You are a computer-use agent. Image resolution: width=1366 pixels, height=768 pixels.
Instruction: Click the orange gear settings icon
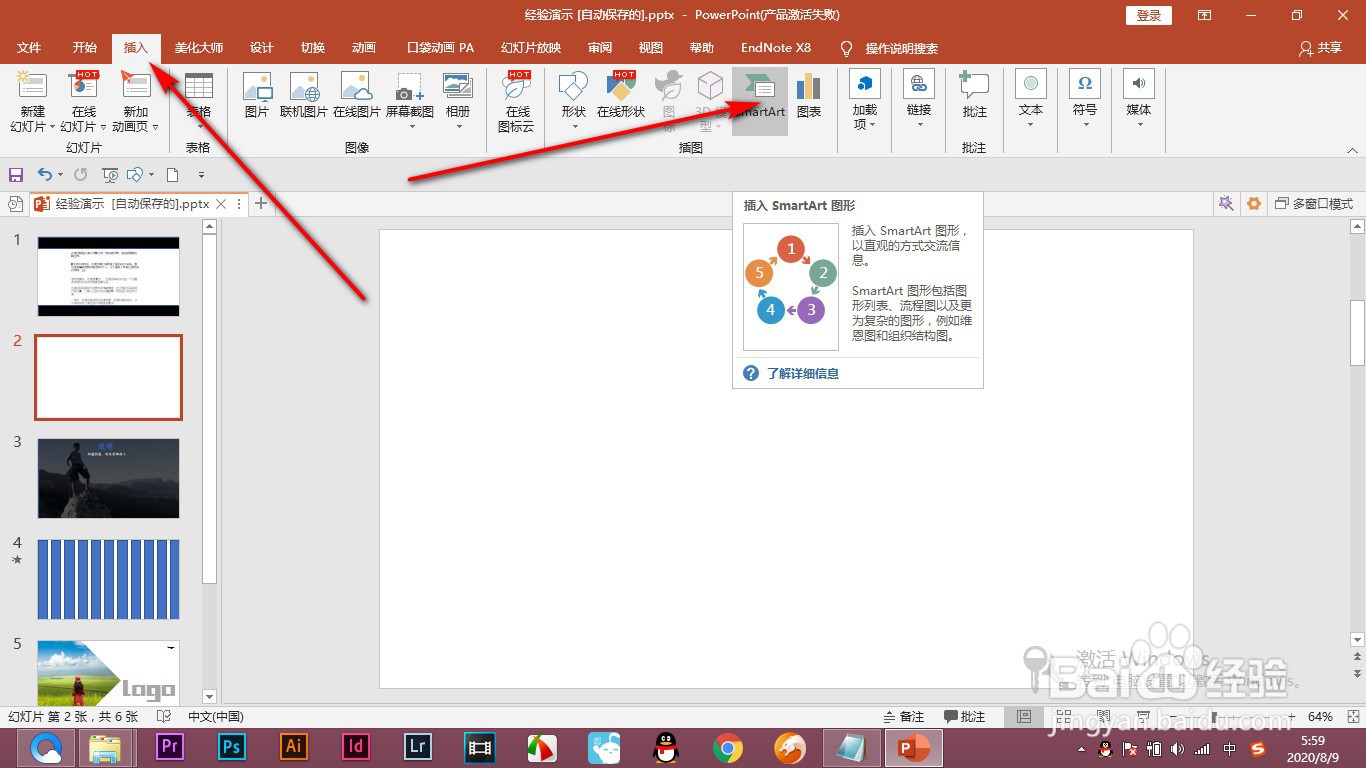click(x=1253, y=203)
